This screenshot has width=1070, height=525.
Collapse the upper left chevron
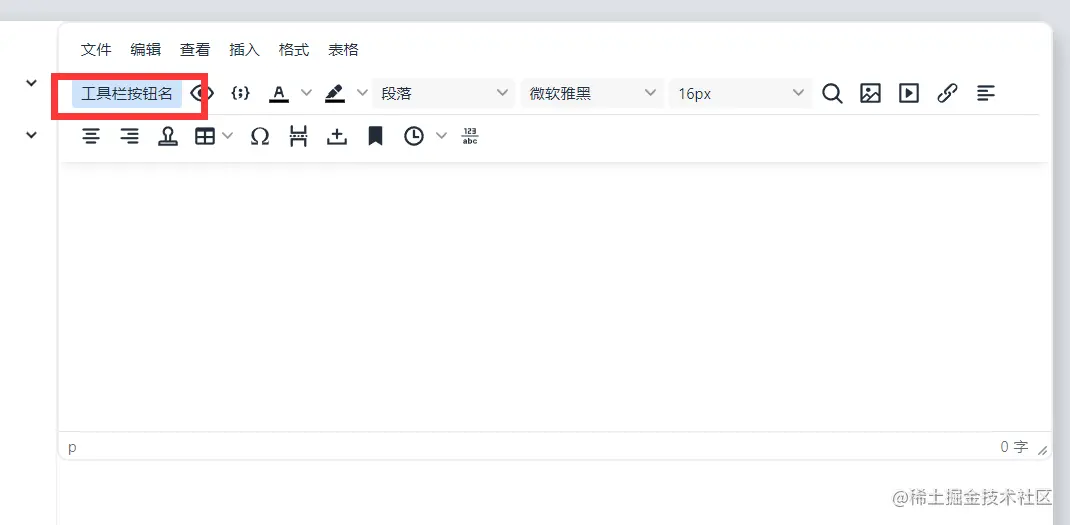point(31,83)
